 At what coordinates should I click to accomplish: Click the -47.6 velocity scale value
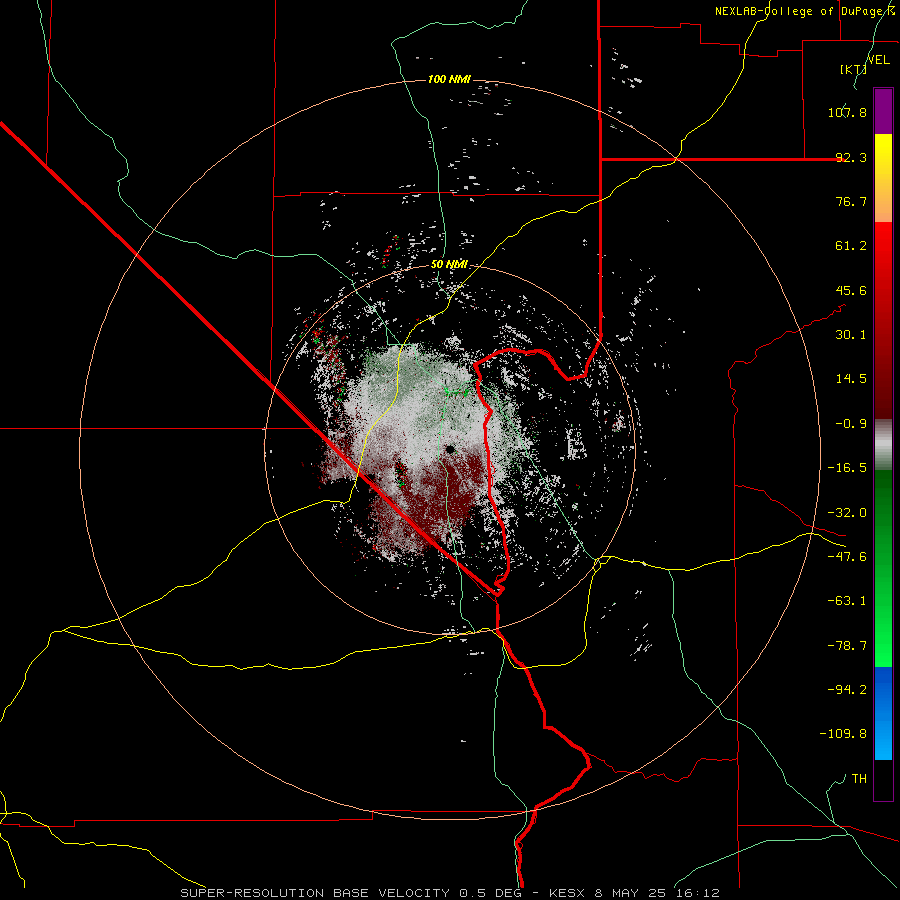[847, 557]
